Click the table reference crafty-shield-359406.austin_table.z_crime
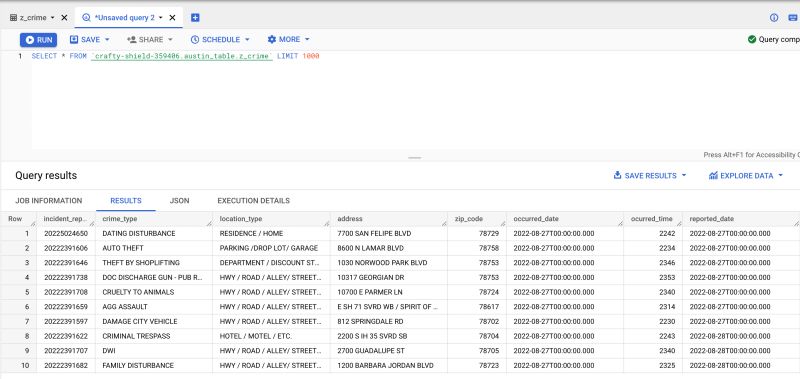Screen dimensions: 800x379 pos(182,56)
